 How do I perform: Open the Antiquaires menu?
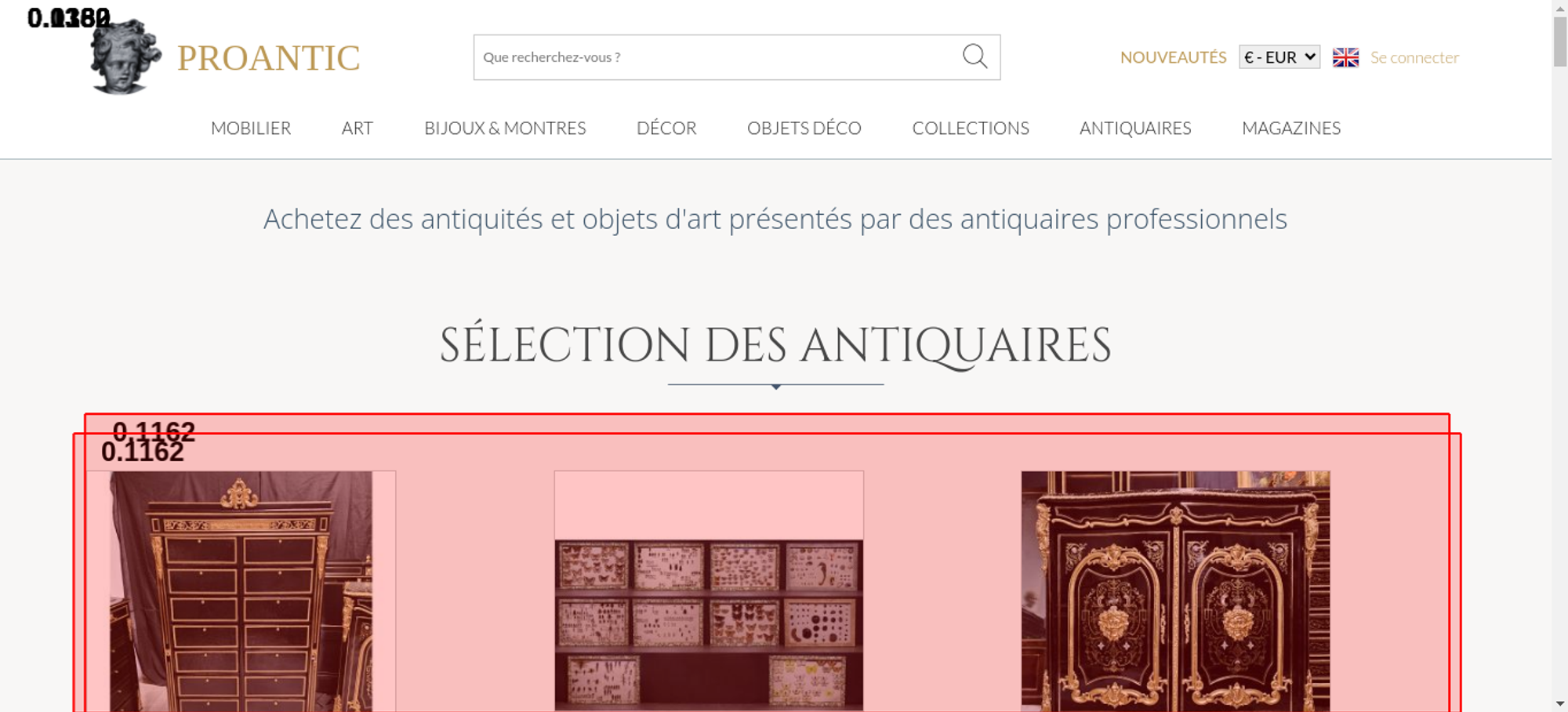[x=1135, y=128]
